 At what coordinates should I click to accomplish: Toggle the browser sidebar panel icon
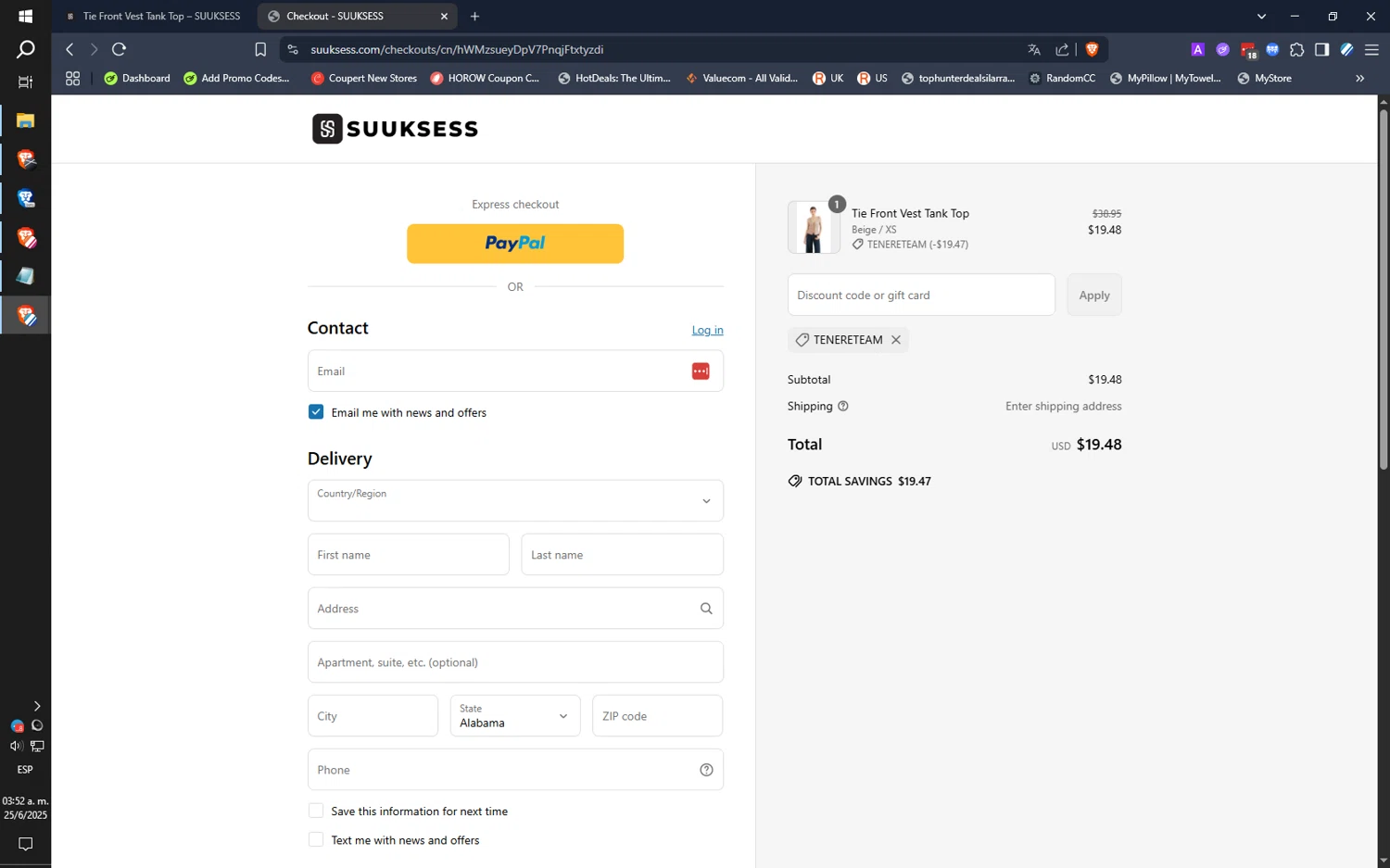[x=1321, y=50]
